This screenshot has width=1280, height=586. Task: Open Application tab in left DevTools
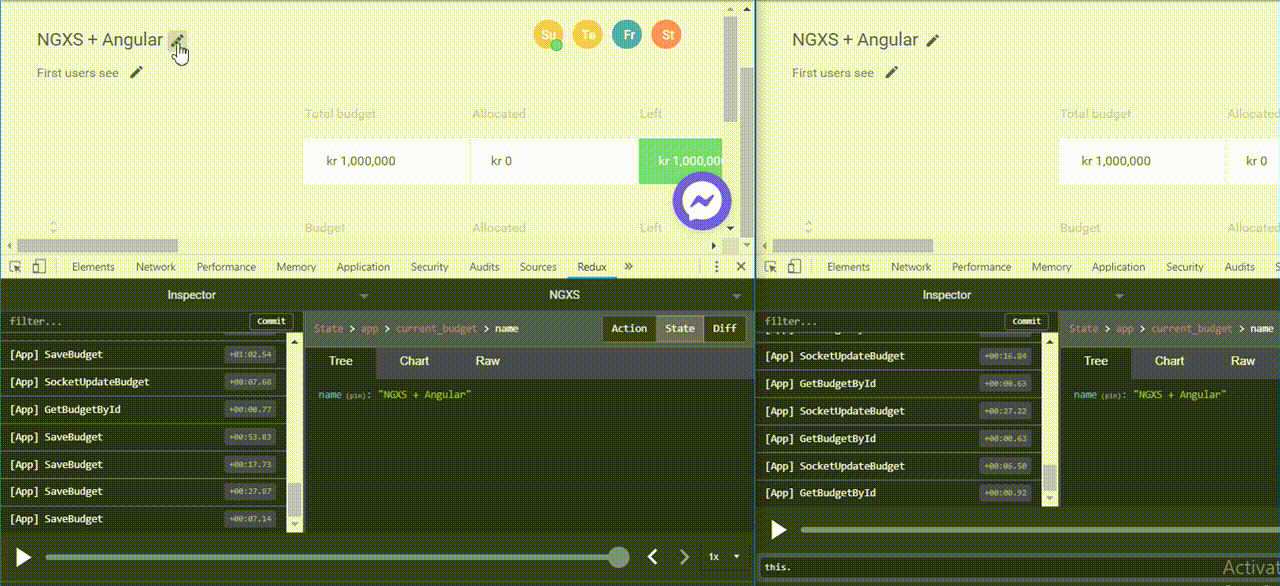coord(363,267)
